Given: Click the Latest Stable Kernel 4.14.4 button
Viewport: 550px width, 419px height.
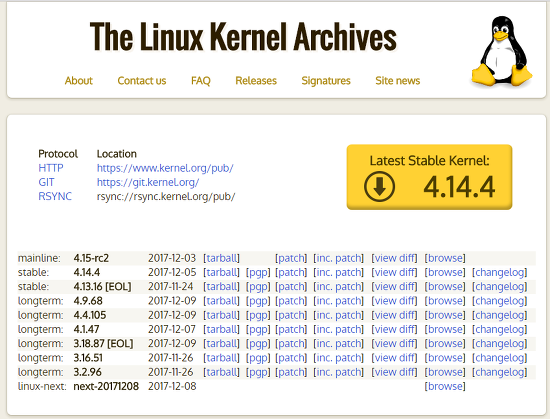Looking at the screenshot, I should (x=429, y=177).
